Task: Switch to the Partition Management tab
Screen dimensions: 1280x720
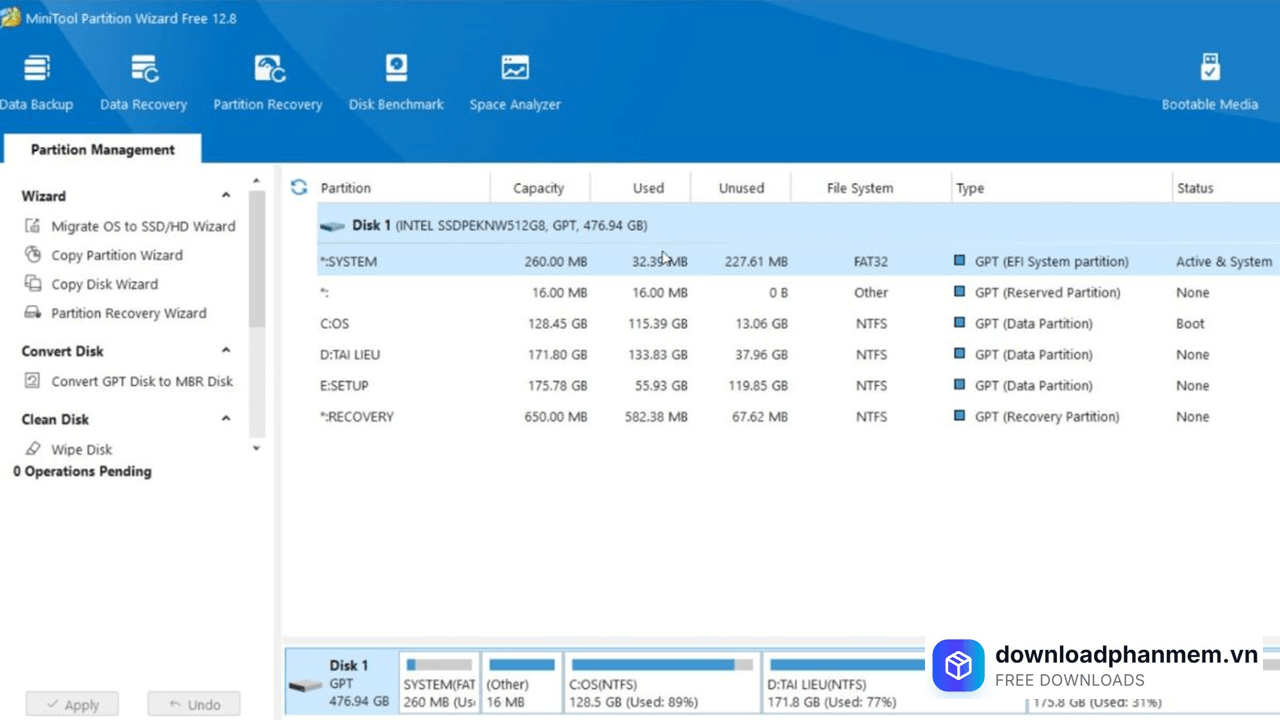Action: (102, 149)
